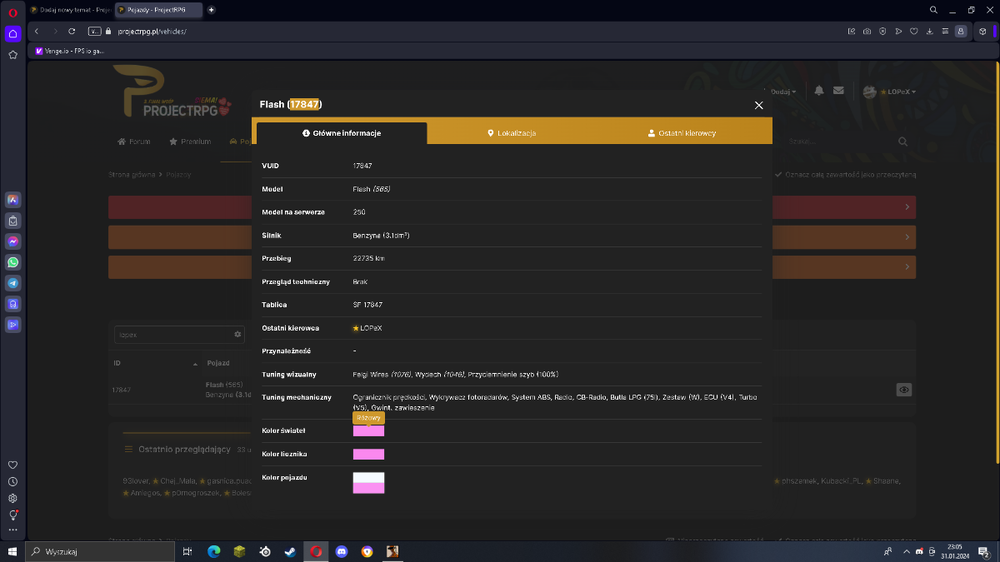Go back to the previous page
Image resolution: width=1000 pixels, height=562 pixels.
click(37, 31)
